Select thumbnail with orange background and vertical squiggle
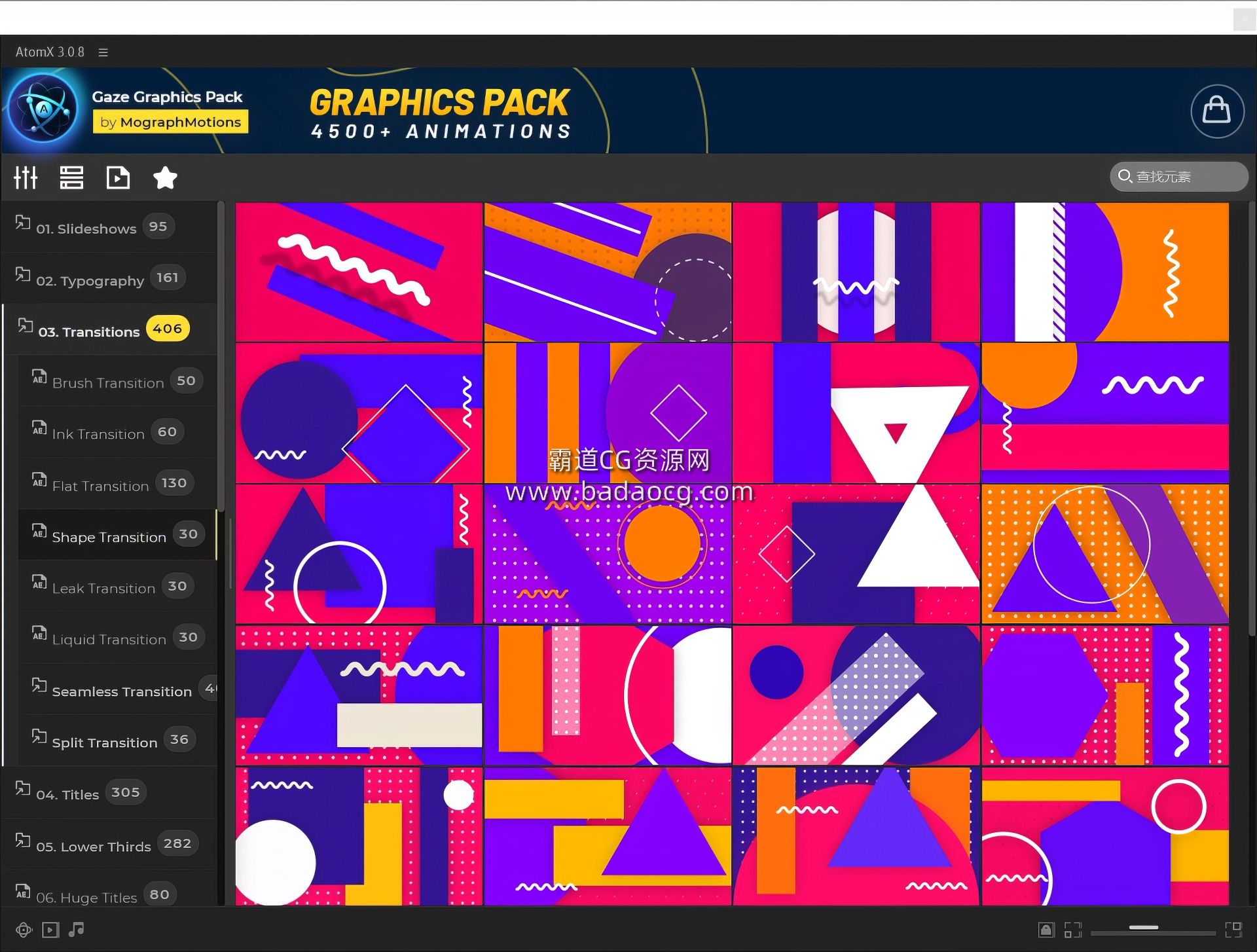The height and width of the screenshot is (952, 1257). 1105,272
